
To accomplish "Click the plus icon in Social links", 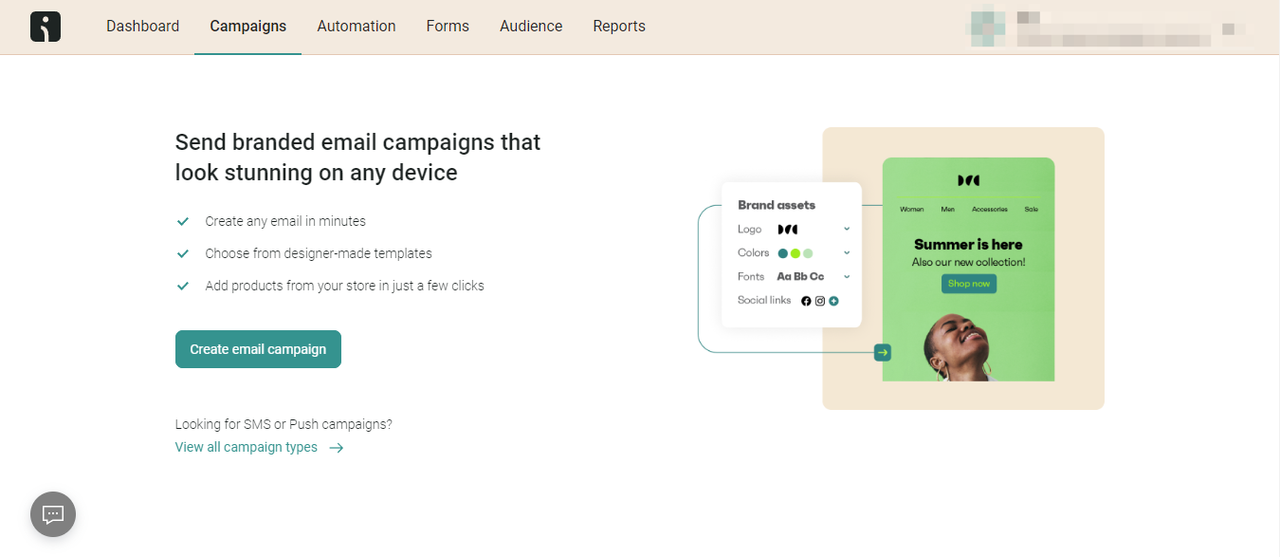I will pos(833,301).
